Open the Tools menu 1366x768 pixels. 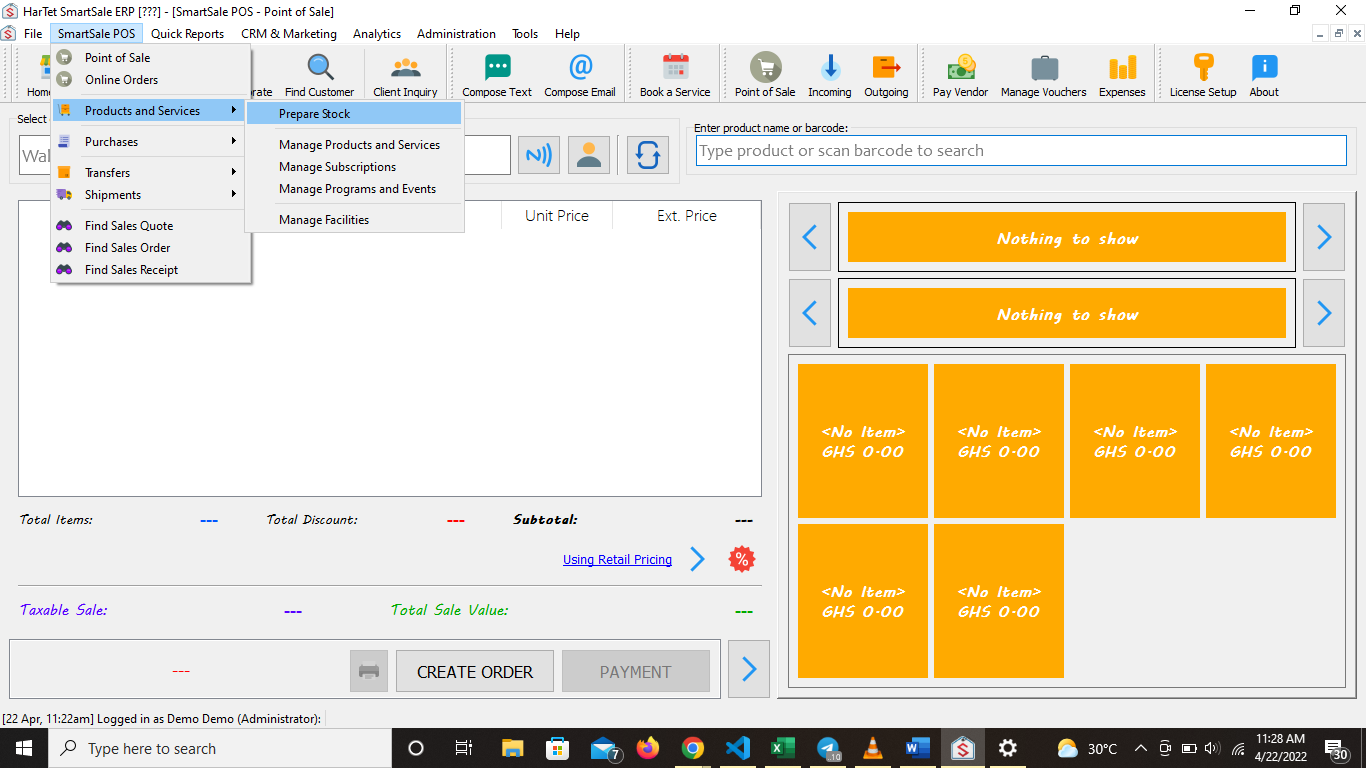525,33
